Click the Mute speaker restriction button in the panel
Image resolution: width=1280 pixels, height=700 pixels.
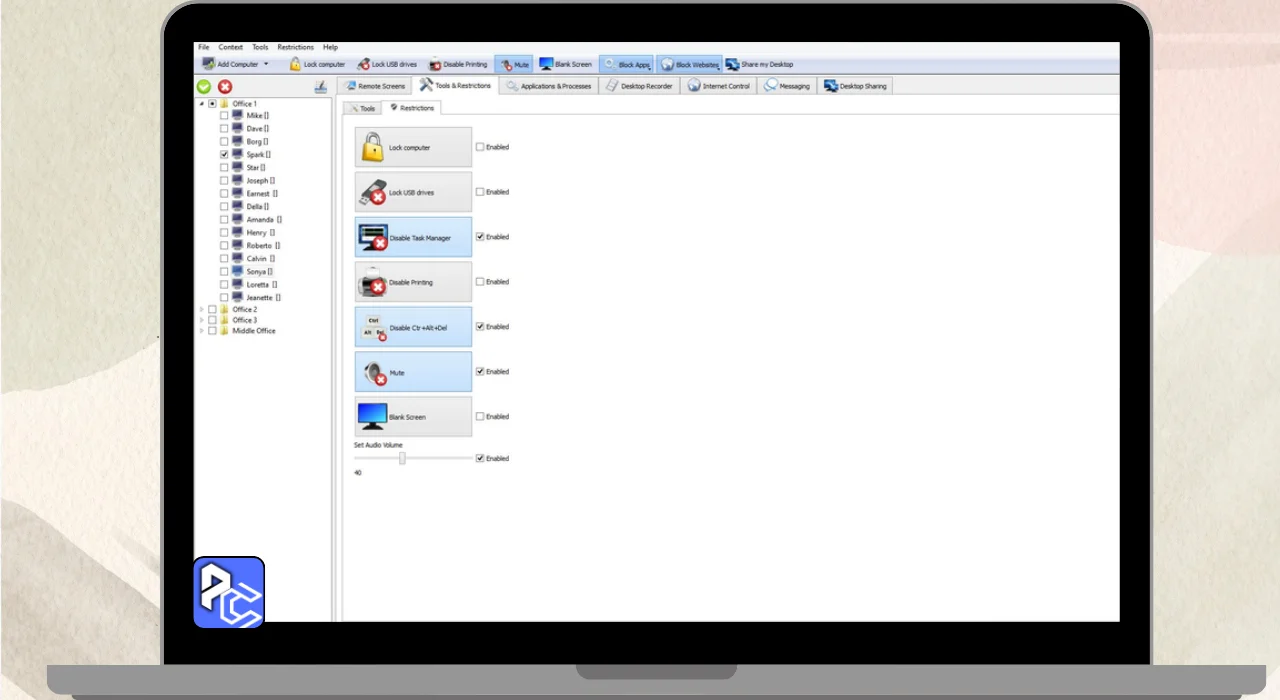(413, 371)
